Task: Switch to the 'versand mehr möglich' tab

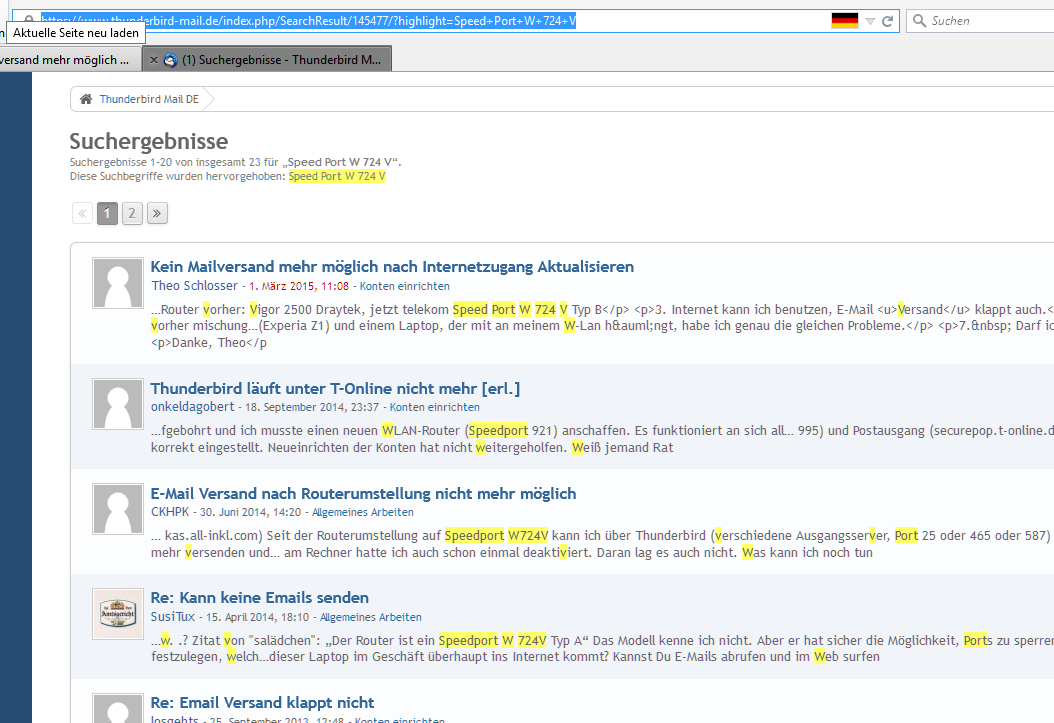Action: [65, 60]
